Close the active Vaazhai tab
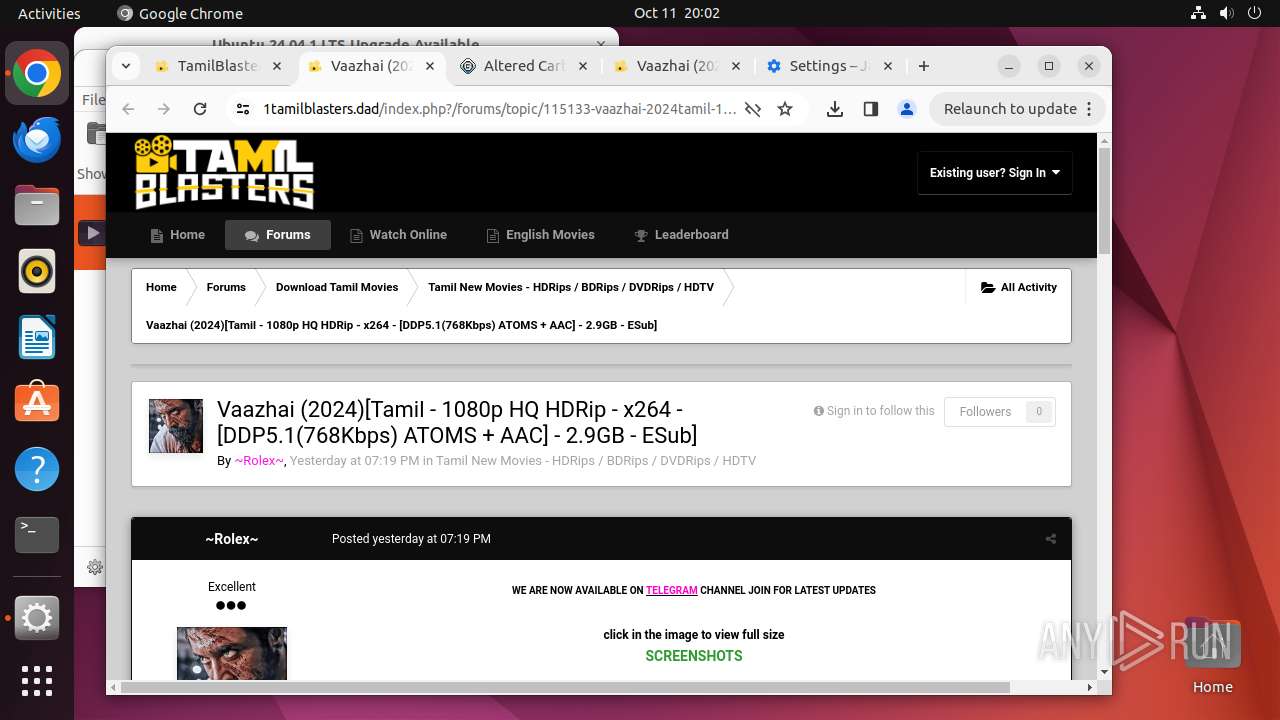1280x720 pixels. (431, 66)
